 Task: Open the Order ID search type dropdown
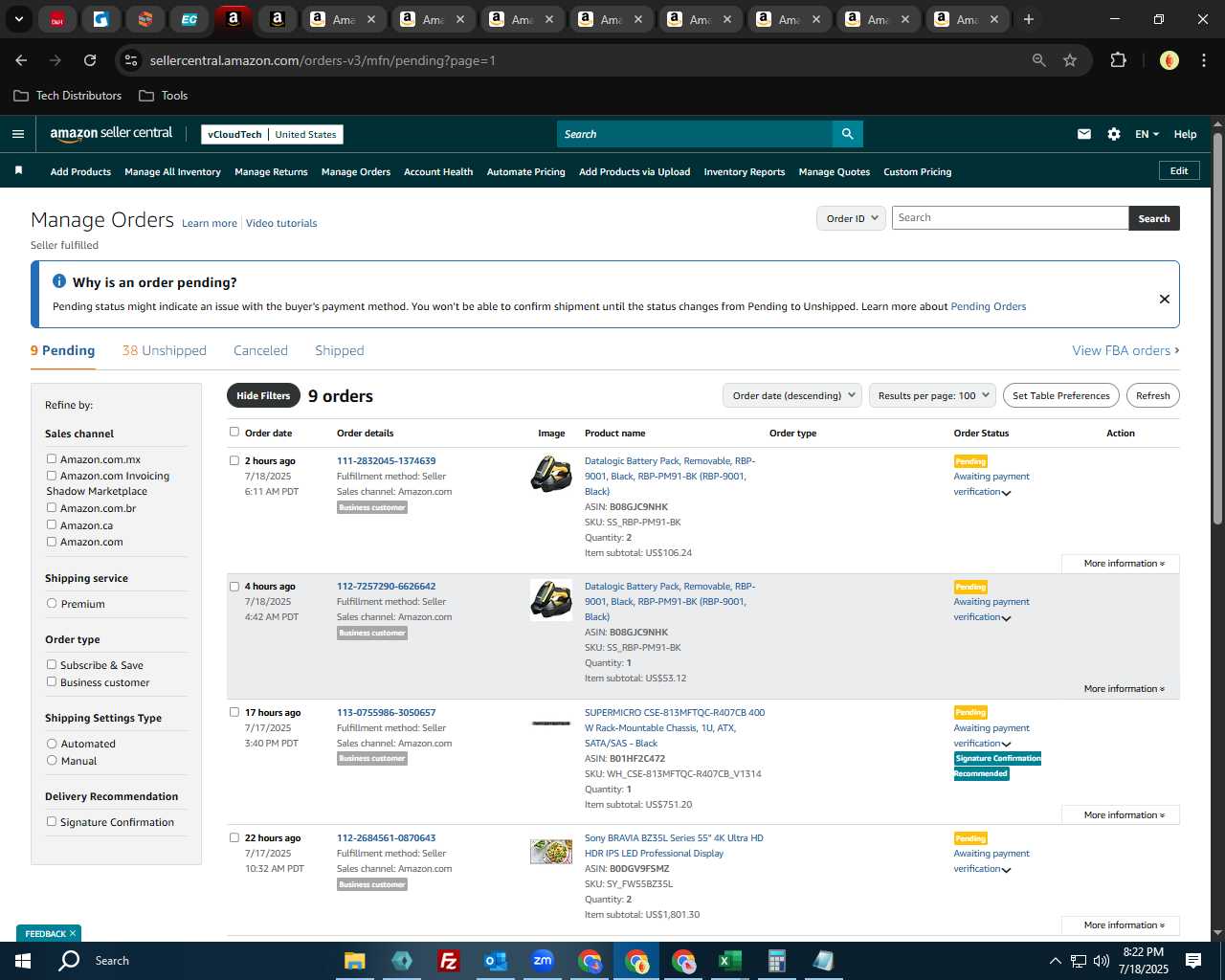(851, 218)
